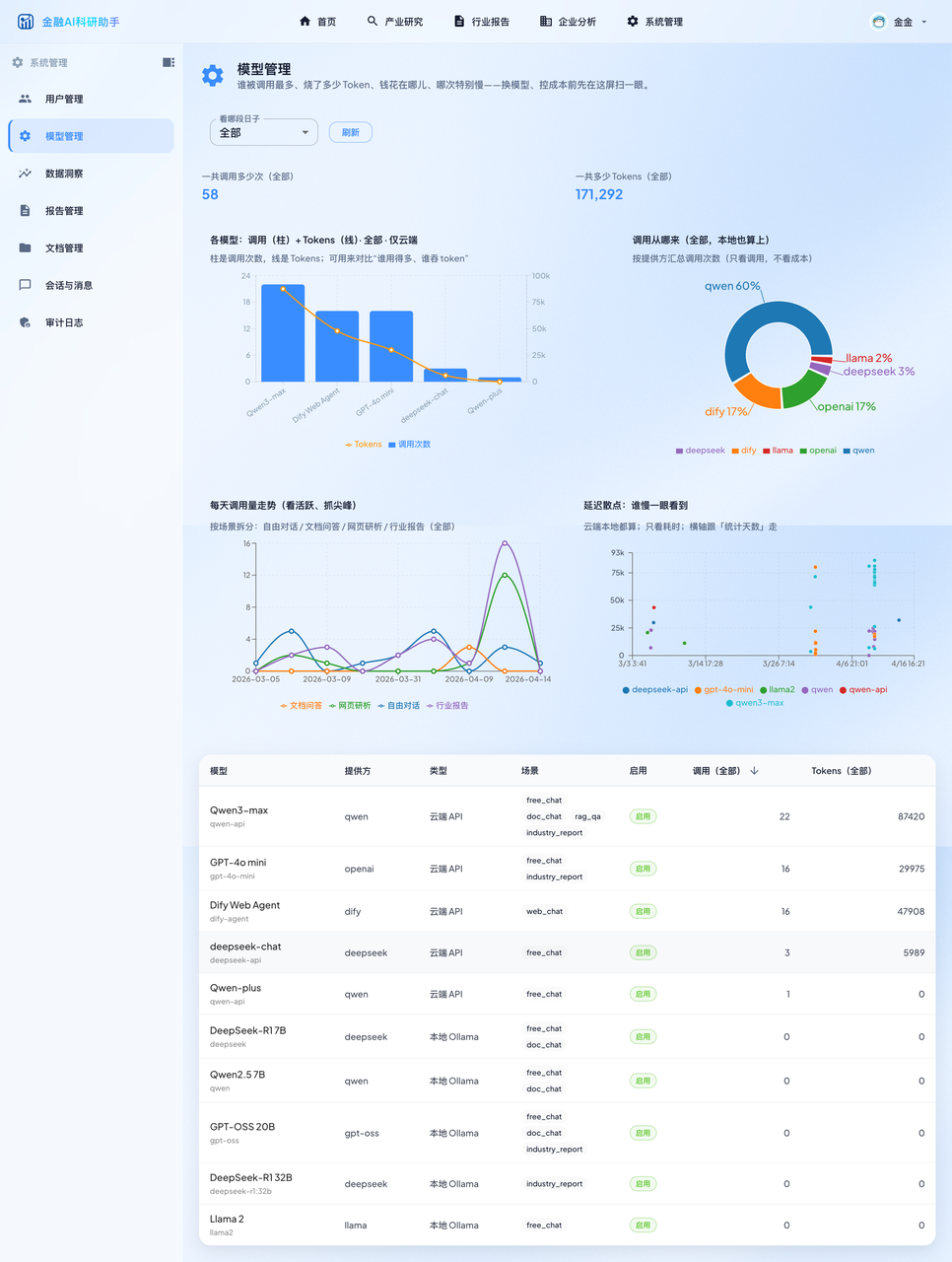Open the account dropdown arrow next to 金金
Viewport: 952px width, 1262px height.
click(923, 22)
